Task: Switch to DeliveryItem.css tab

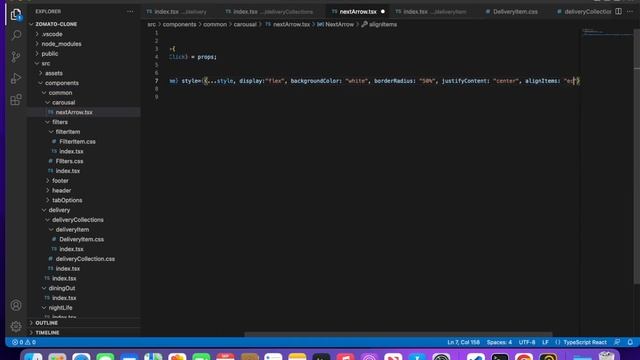Action: pos(515,11)
